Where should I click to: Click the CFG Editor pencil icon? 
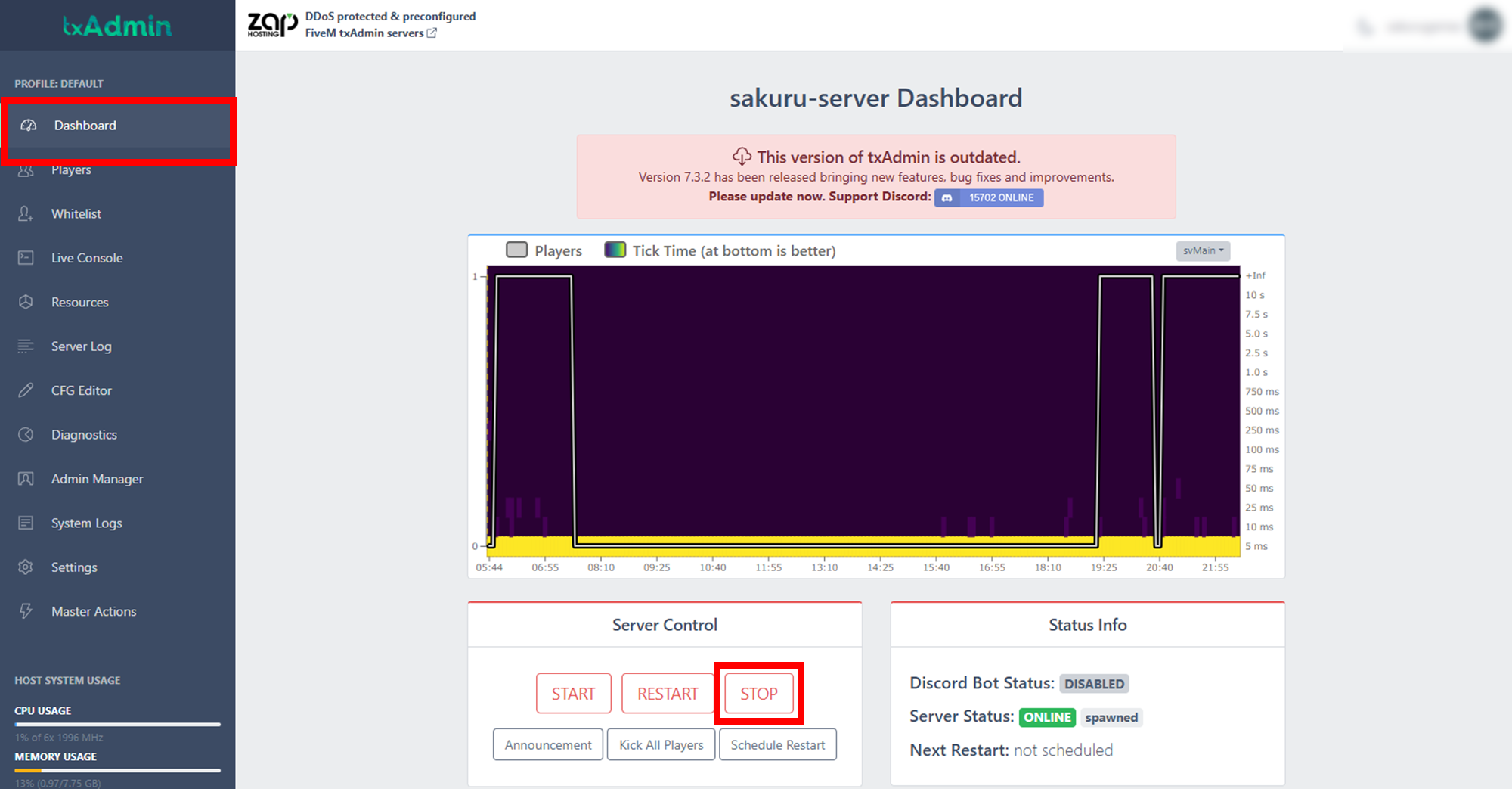point(26,390)
